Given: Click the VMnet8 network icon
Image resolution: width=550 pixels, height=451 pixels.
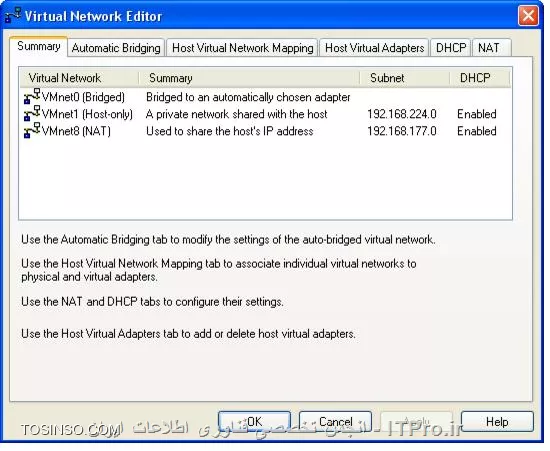Looking at the screenshot, I should click(32, 130).
